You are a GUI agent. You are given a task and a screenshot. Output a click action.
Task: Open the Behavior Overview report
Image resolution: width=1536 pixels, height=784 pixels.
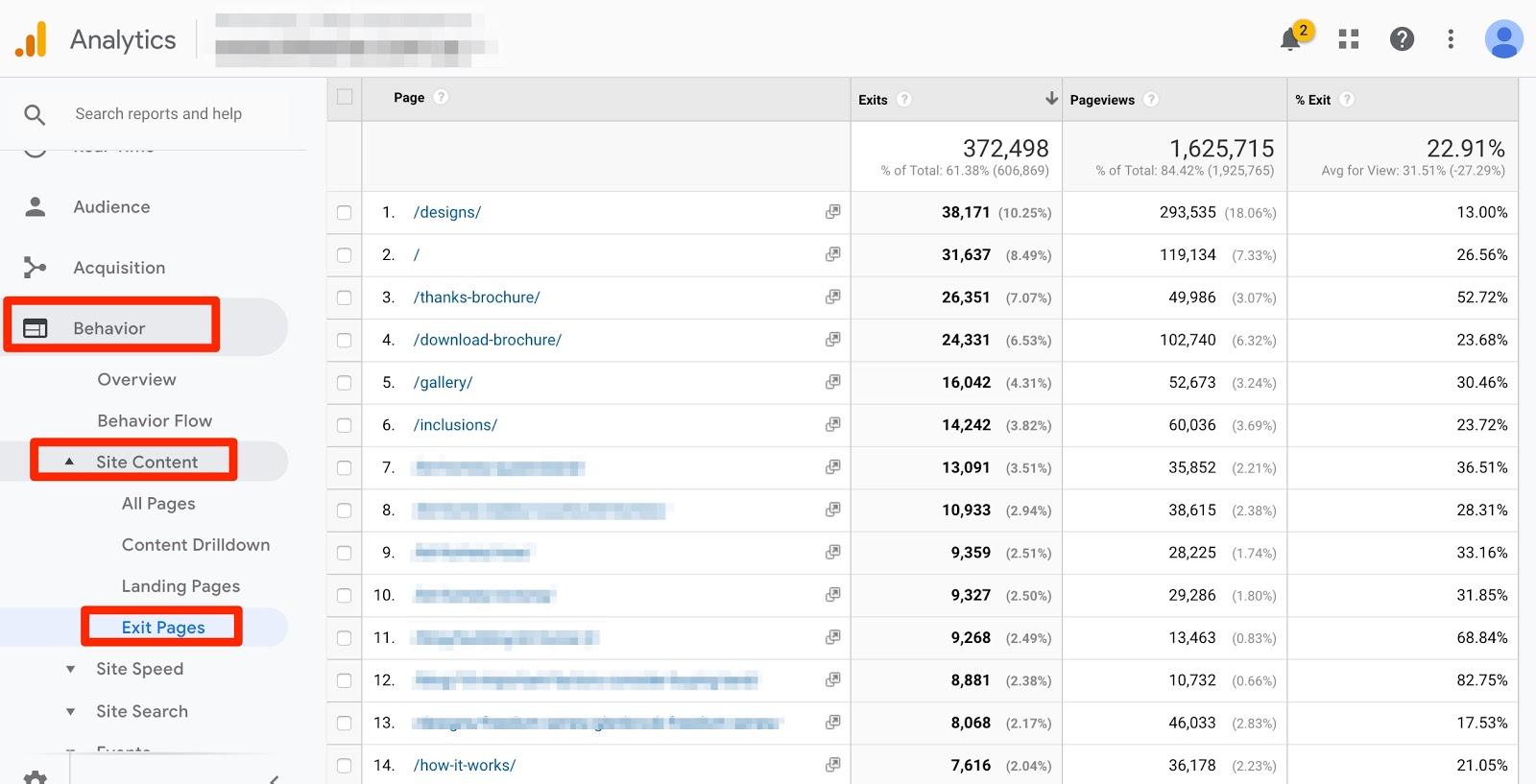click(136, 379)
